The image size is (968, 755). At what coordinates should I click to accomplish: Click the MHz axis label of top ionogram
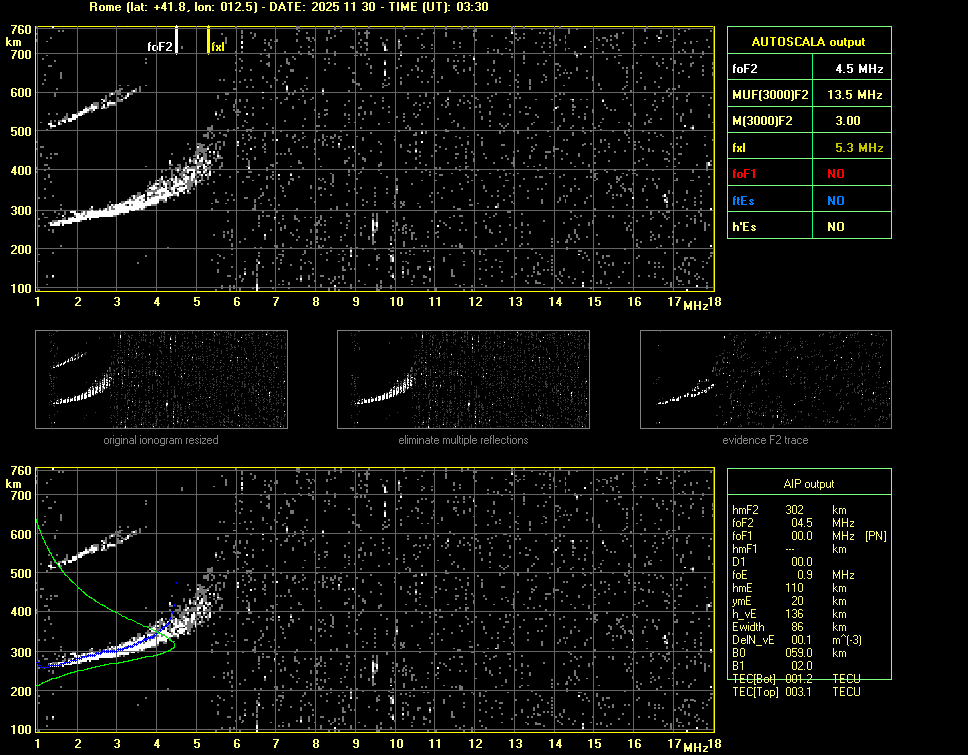coord(695,304)
